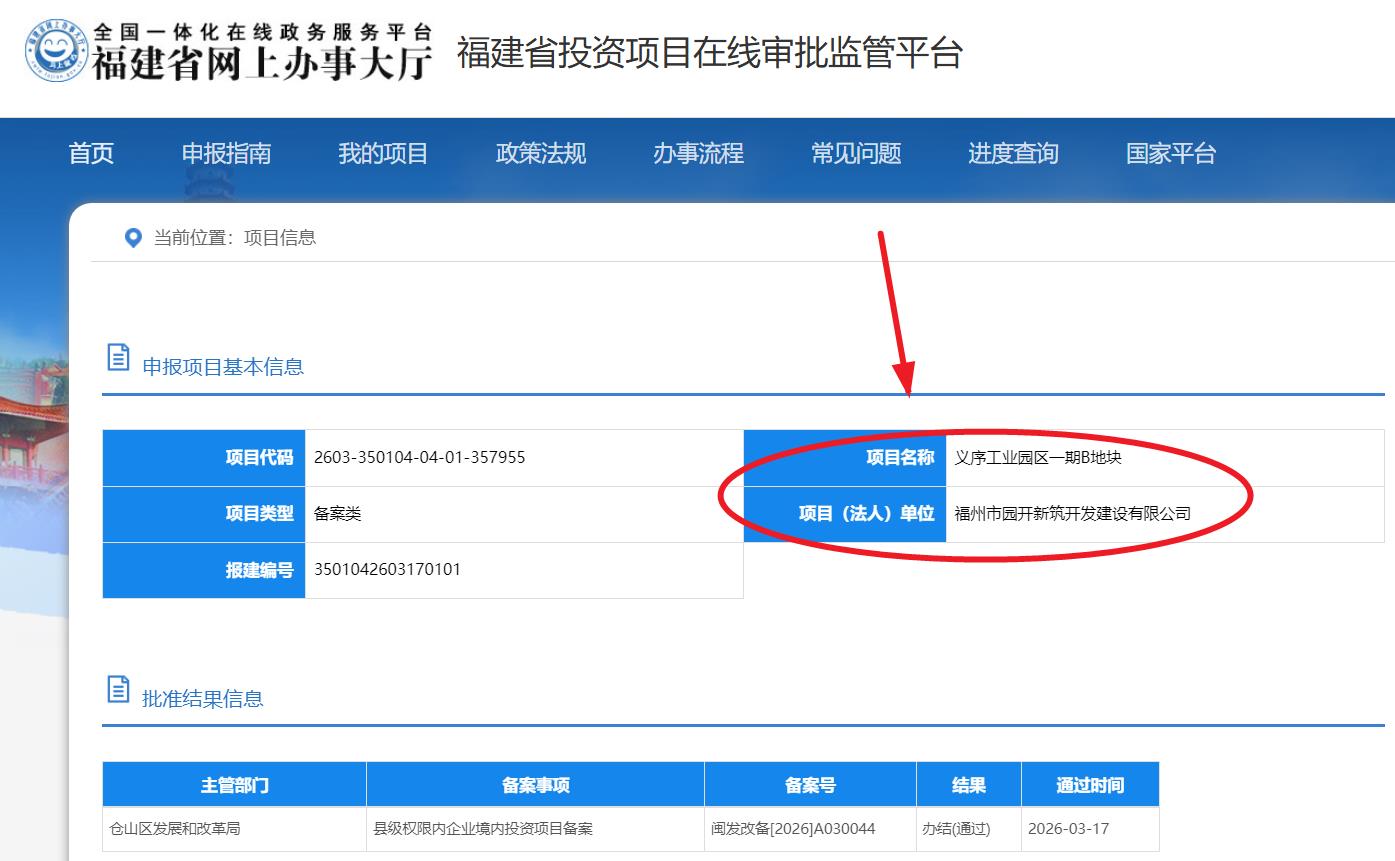Image resolution: width=1395 pixels, height=861 pixels.
Task: Click project code 2603-350104-04-01-357955
Action: tap(419, 458)
